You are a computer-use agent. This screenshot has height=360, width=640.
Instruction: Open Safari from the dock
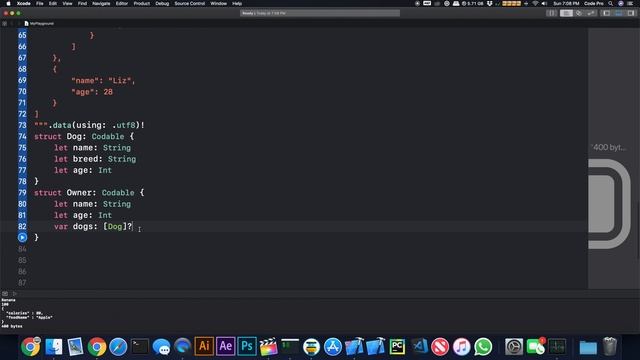(x=118, y=347)
